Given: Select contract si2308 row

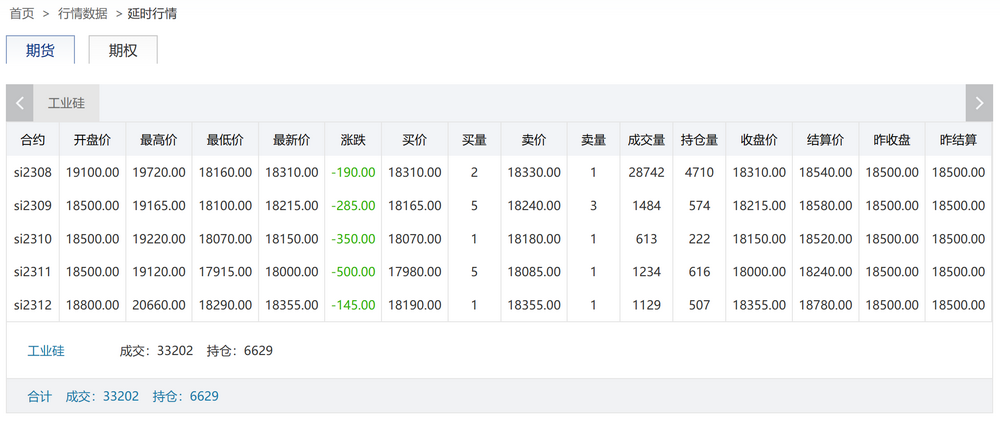Looking at the screenshot, I should click(x=32, y=172).
